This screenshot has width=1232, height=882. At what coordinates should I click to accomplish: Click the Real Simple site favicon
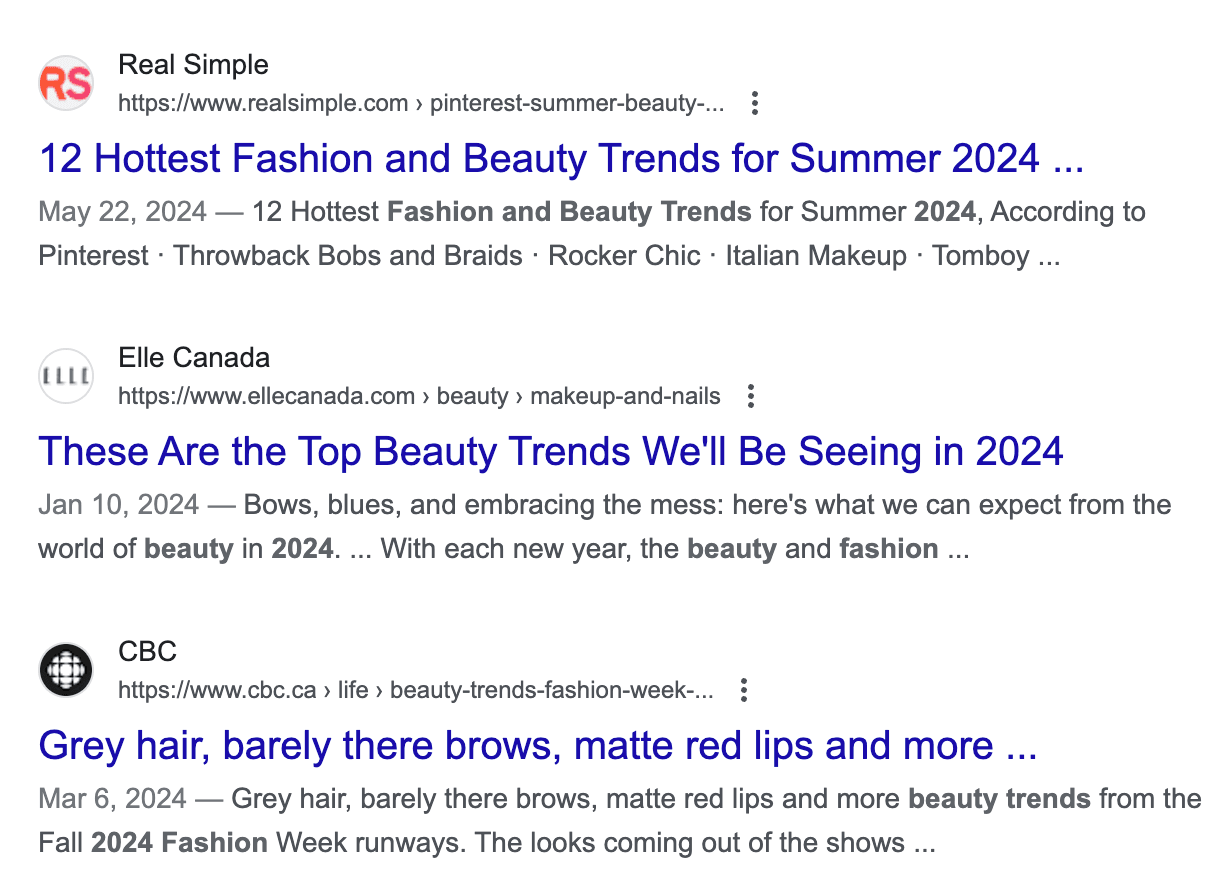pyautogui.click(x=65, y=83)
